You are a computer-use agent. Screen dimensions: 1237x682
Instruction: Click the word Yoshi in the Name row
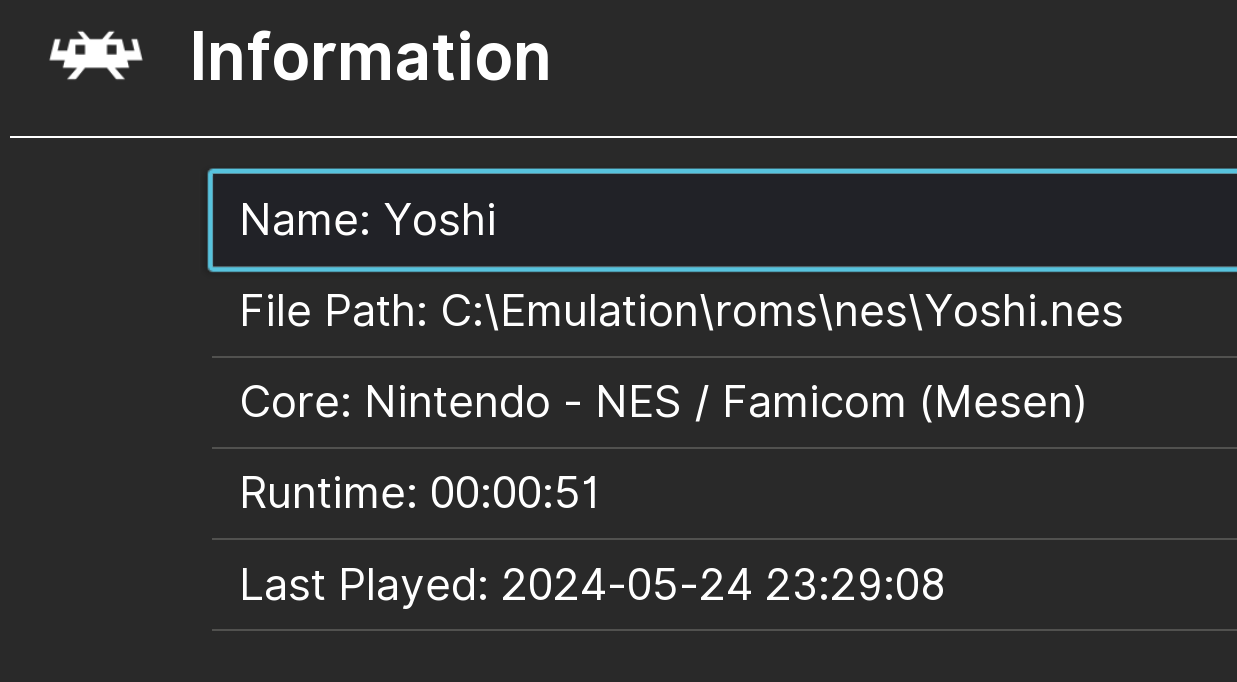pos(441,220)
